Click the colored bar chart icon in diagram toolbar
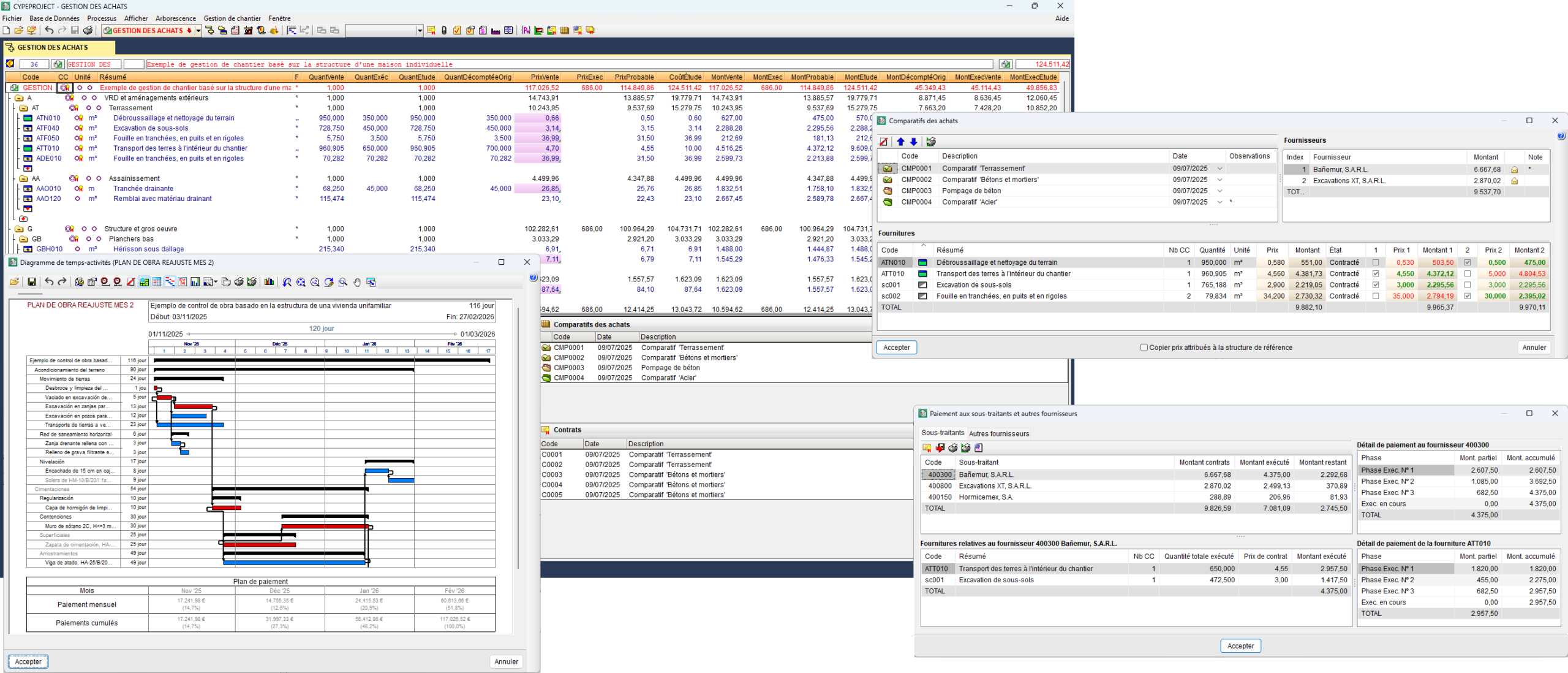The image size is (1568, 673). (269, 282)
